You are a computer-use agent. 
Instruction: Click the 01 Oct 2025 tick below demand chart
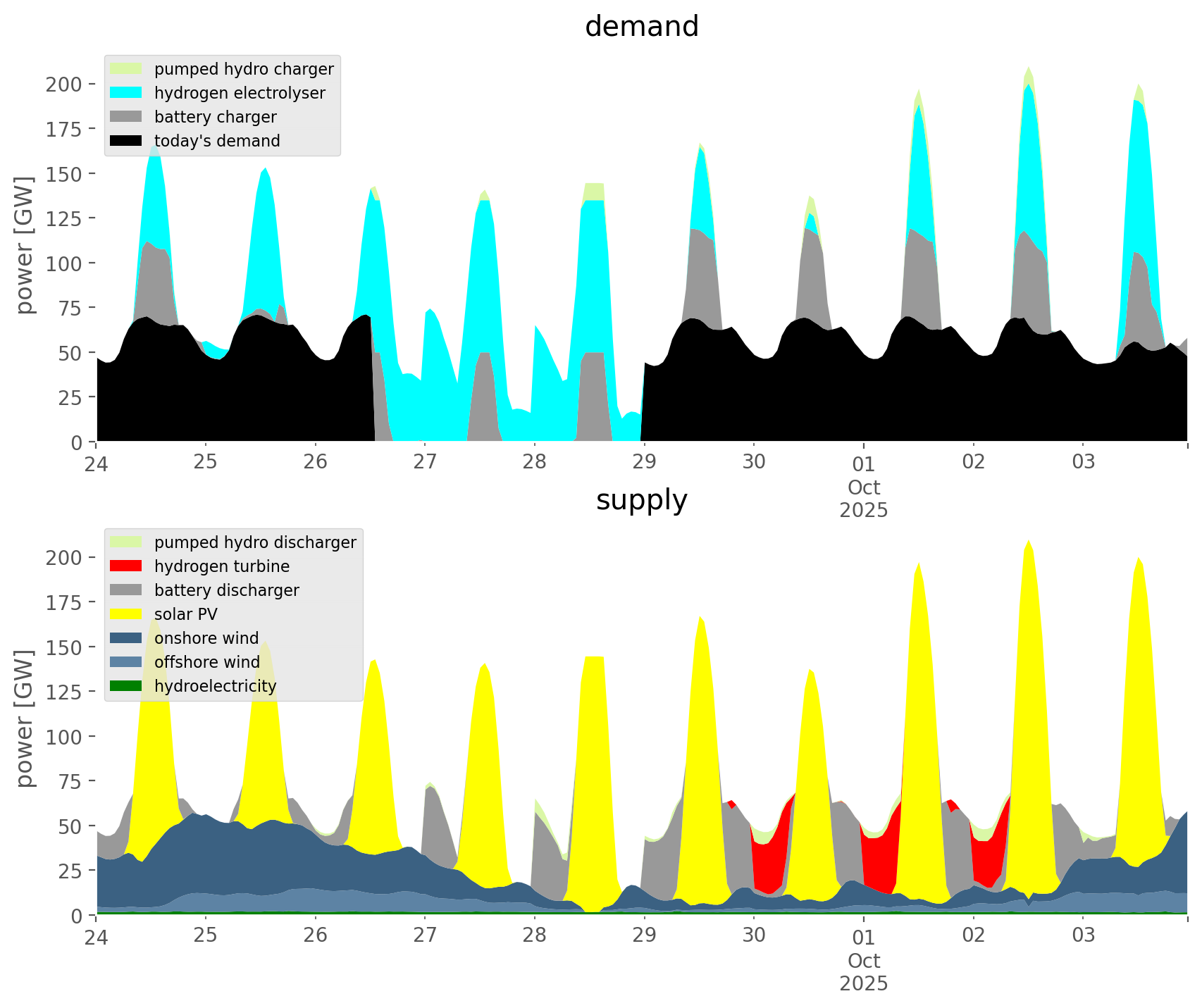[x=864, y=486]
